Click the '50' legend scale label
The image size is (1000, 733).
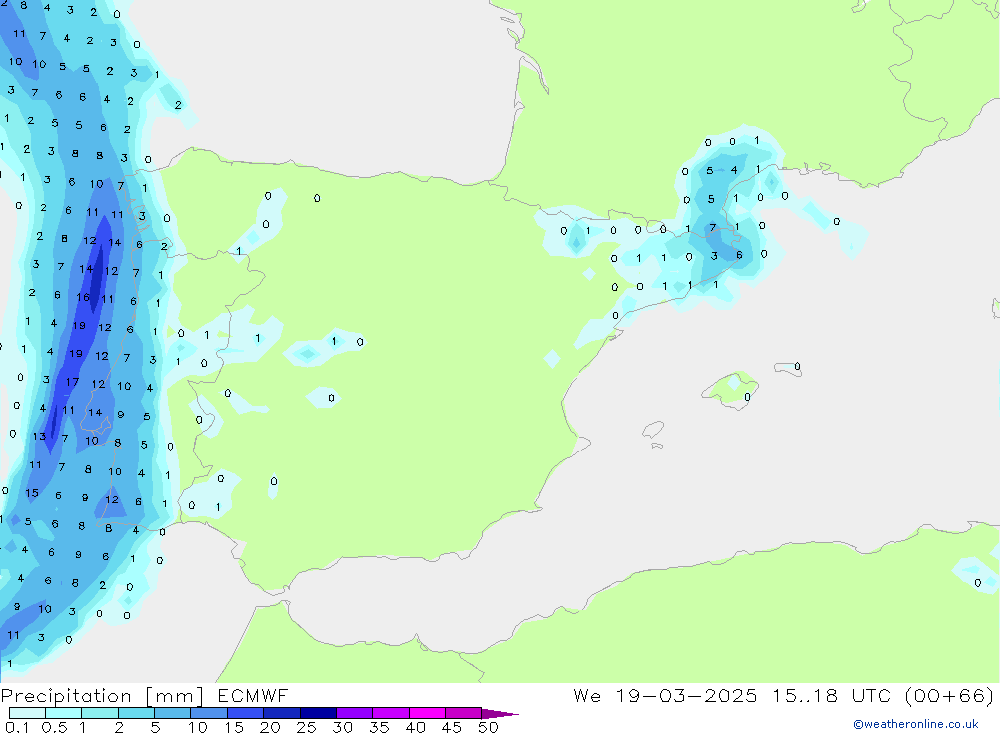point(488,727)
